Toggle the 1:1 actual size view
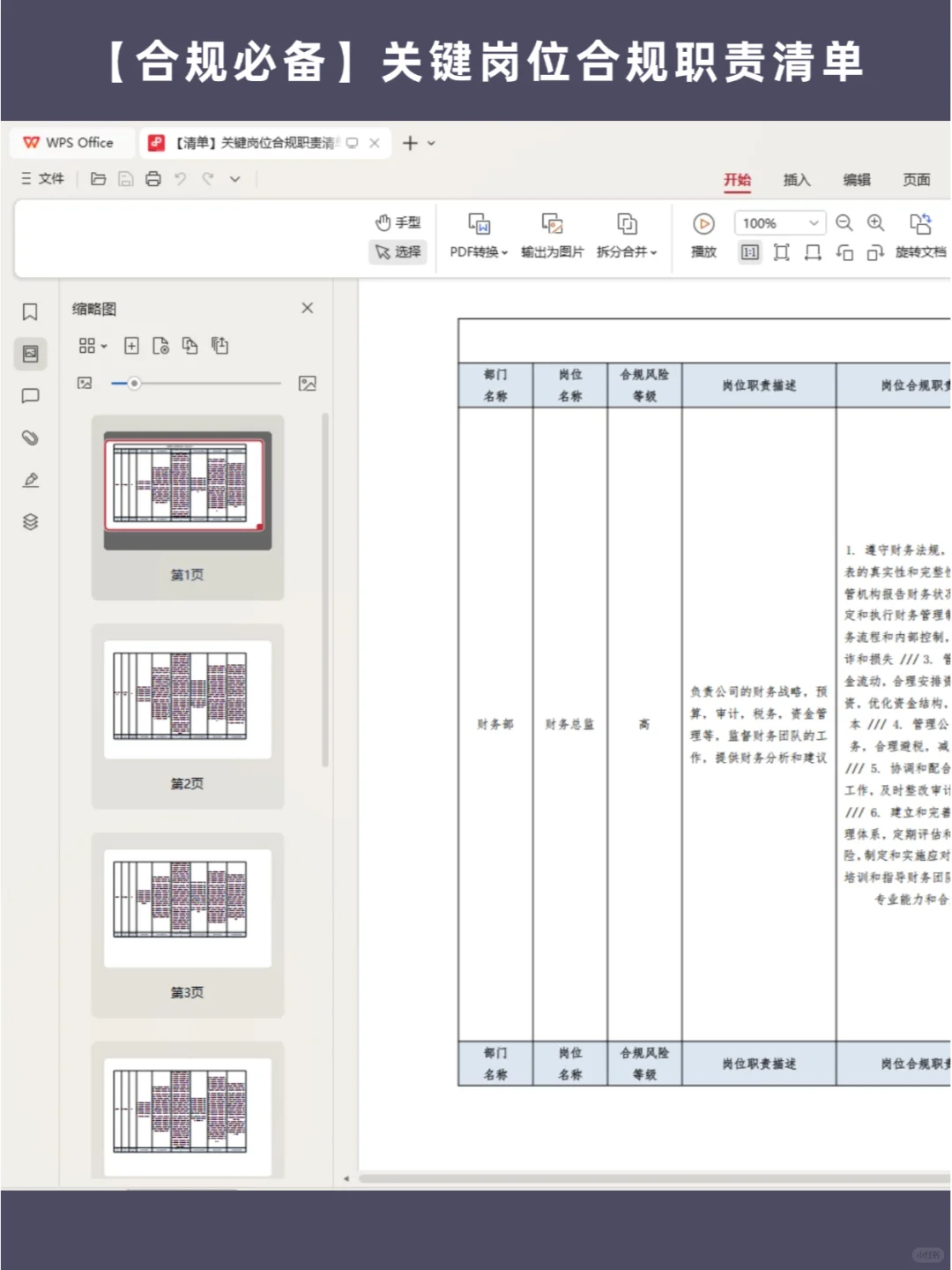This screenshot has height=1270, width=952. coord(750,253)
